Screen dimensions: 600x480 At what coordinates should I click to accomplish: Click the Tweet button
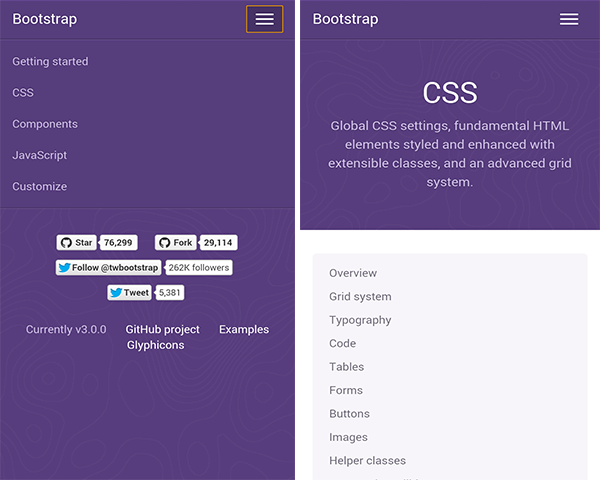pyautogui.click(x=129, y=293)
